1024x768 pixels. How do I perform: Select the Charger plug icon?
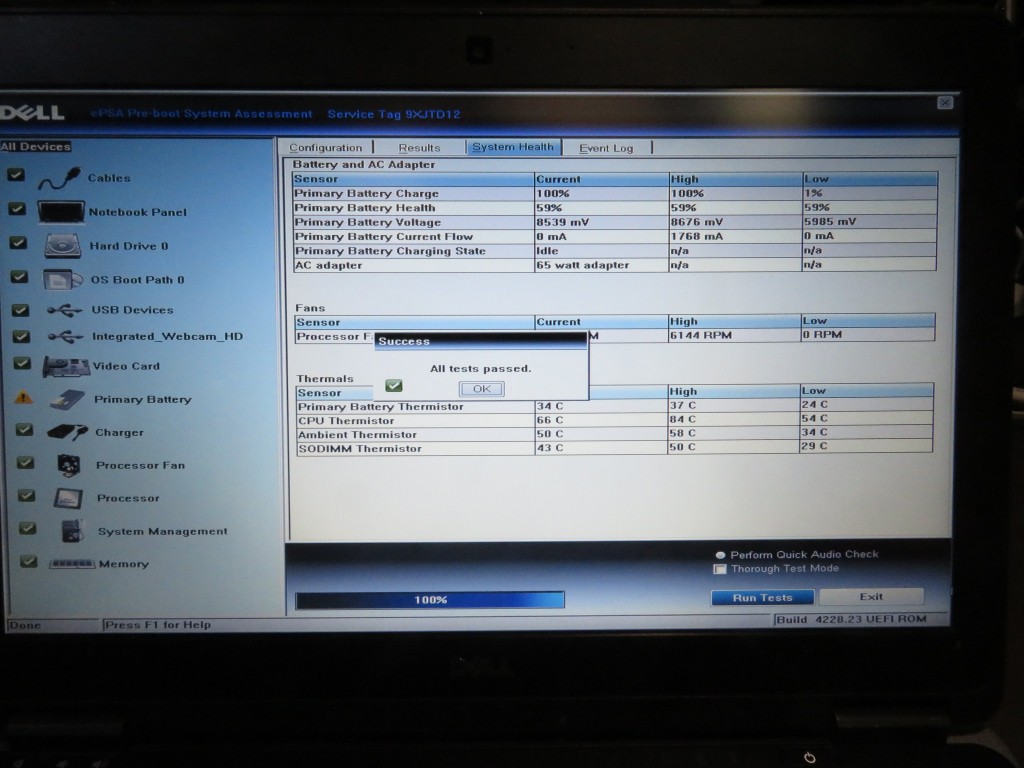67,432
